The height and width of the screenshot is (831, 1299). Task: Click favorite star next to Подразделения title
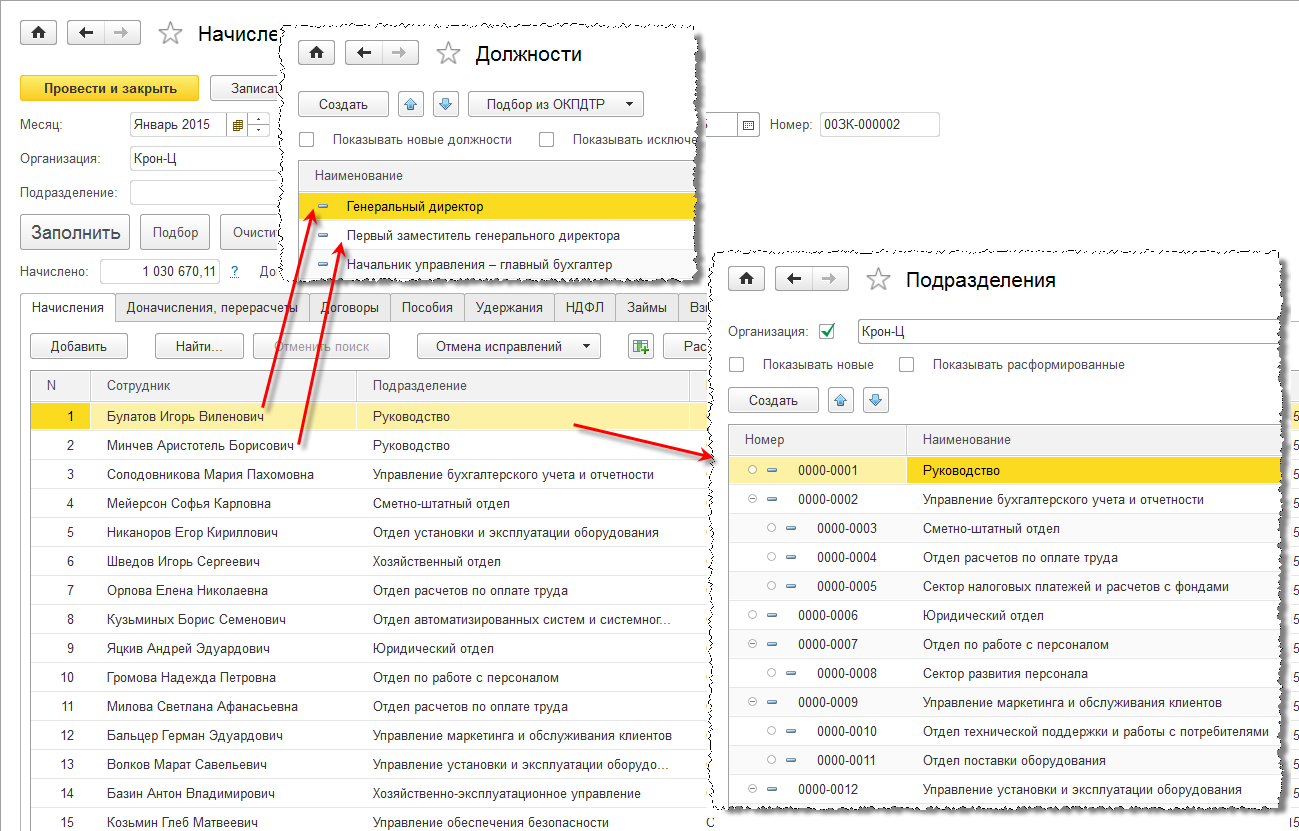(x=878, y=280)
